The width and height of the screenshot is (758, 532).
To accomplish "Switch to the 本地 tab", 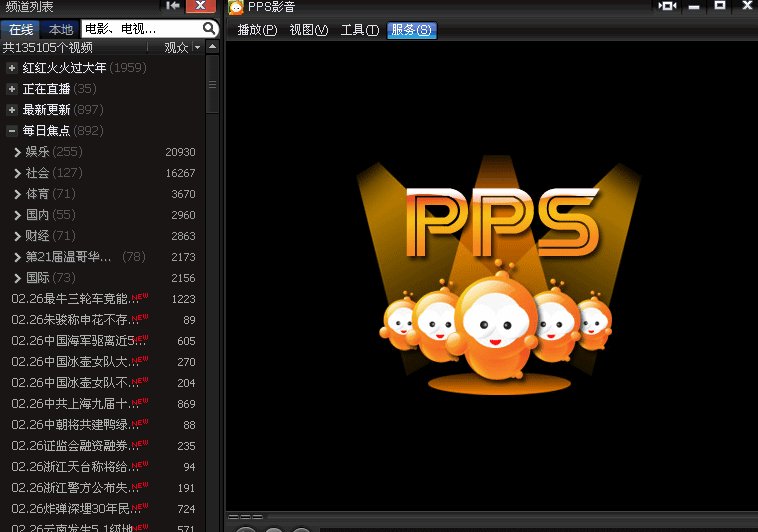I will (x=60, y=29).
